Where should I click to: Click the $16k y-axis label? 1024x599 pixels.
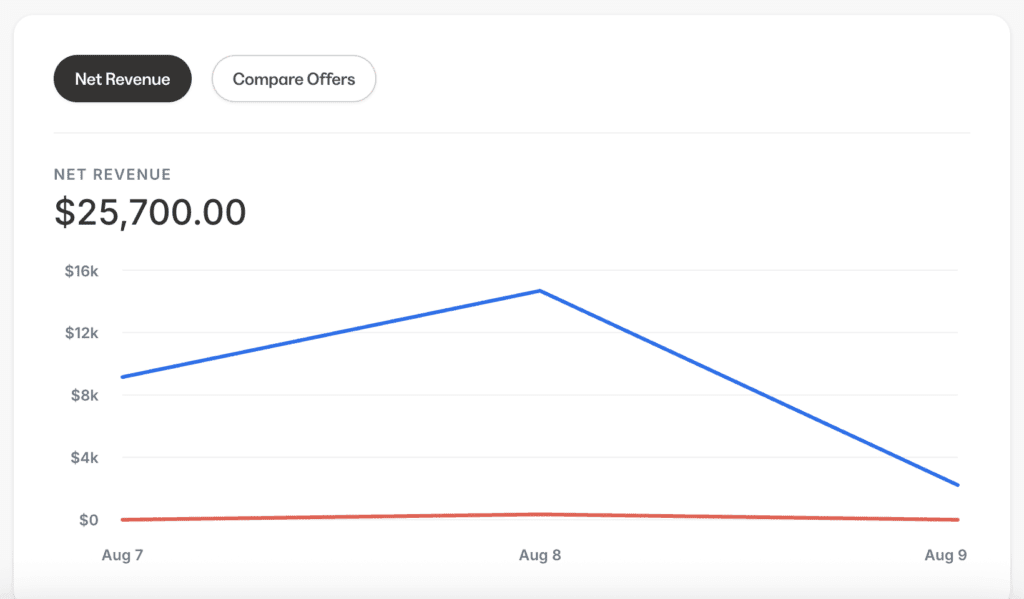pos(82,271)
